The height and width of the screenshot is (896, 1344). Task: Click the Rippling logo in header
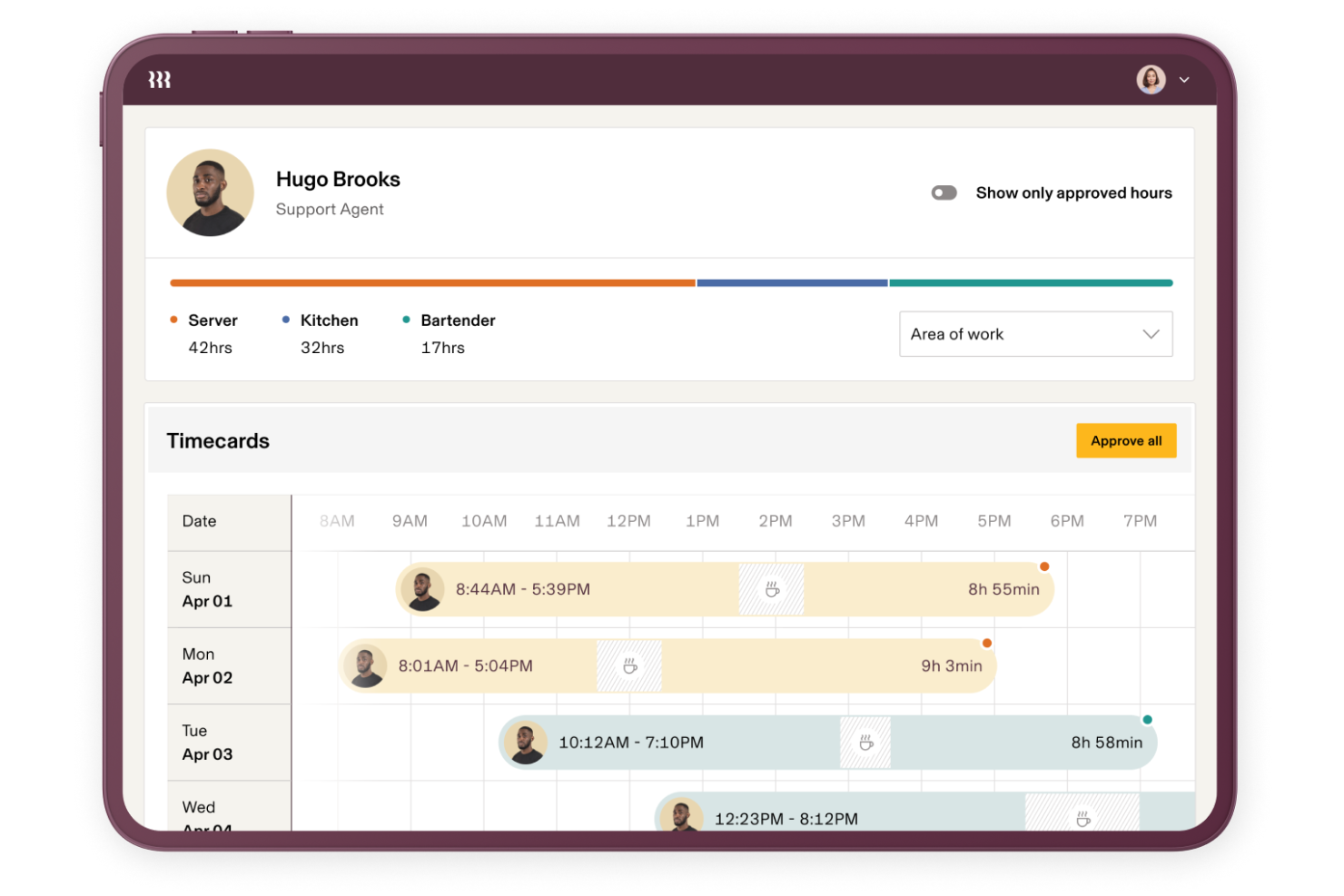(160, 80)
